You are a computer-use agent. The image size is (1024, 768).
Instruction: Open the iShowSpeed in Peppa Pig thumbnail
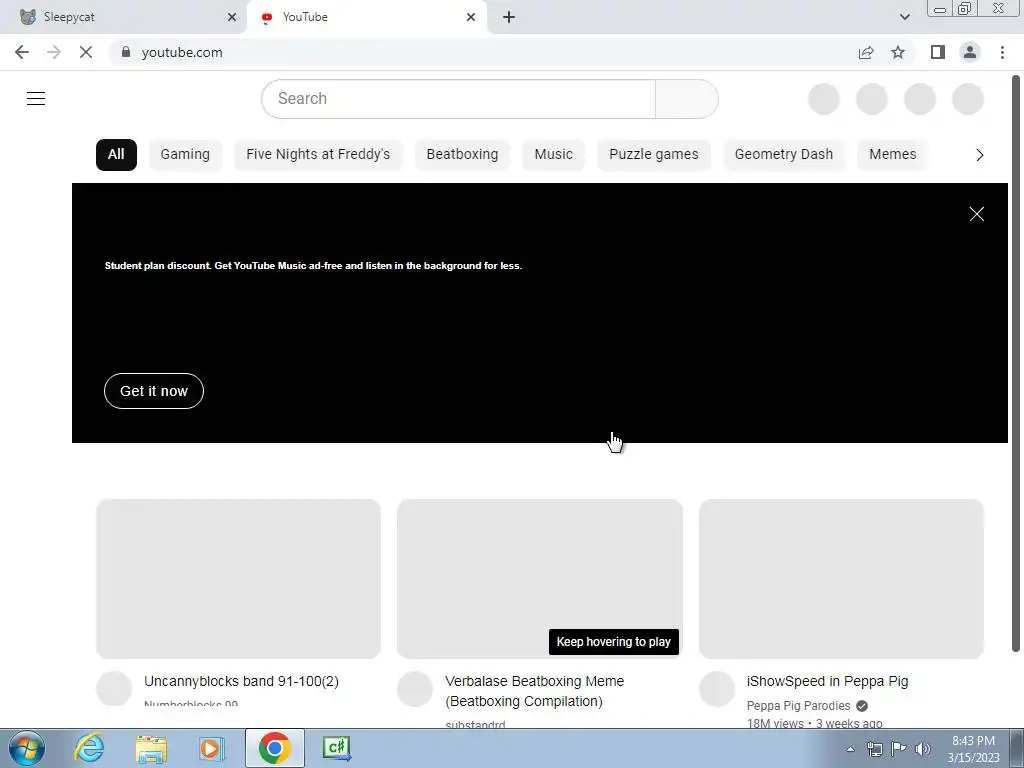(x=841, y=579)
